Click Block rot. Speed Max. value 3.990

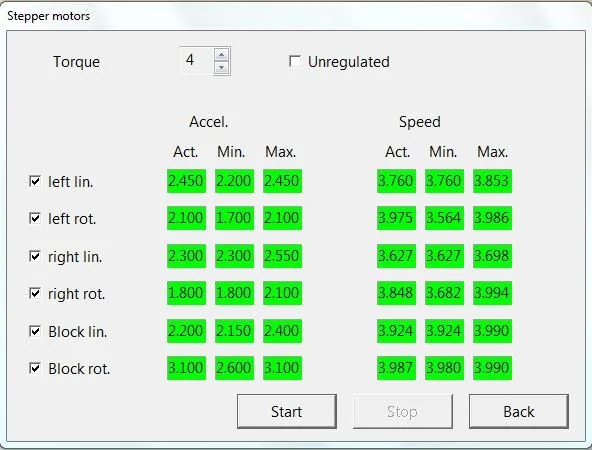point(492,368)
